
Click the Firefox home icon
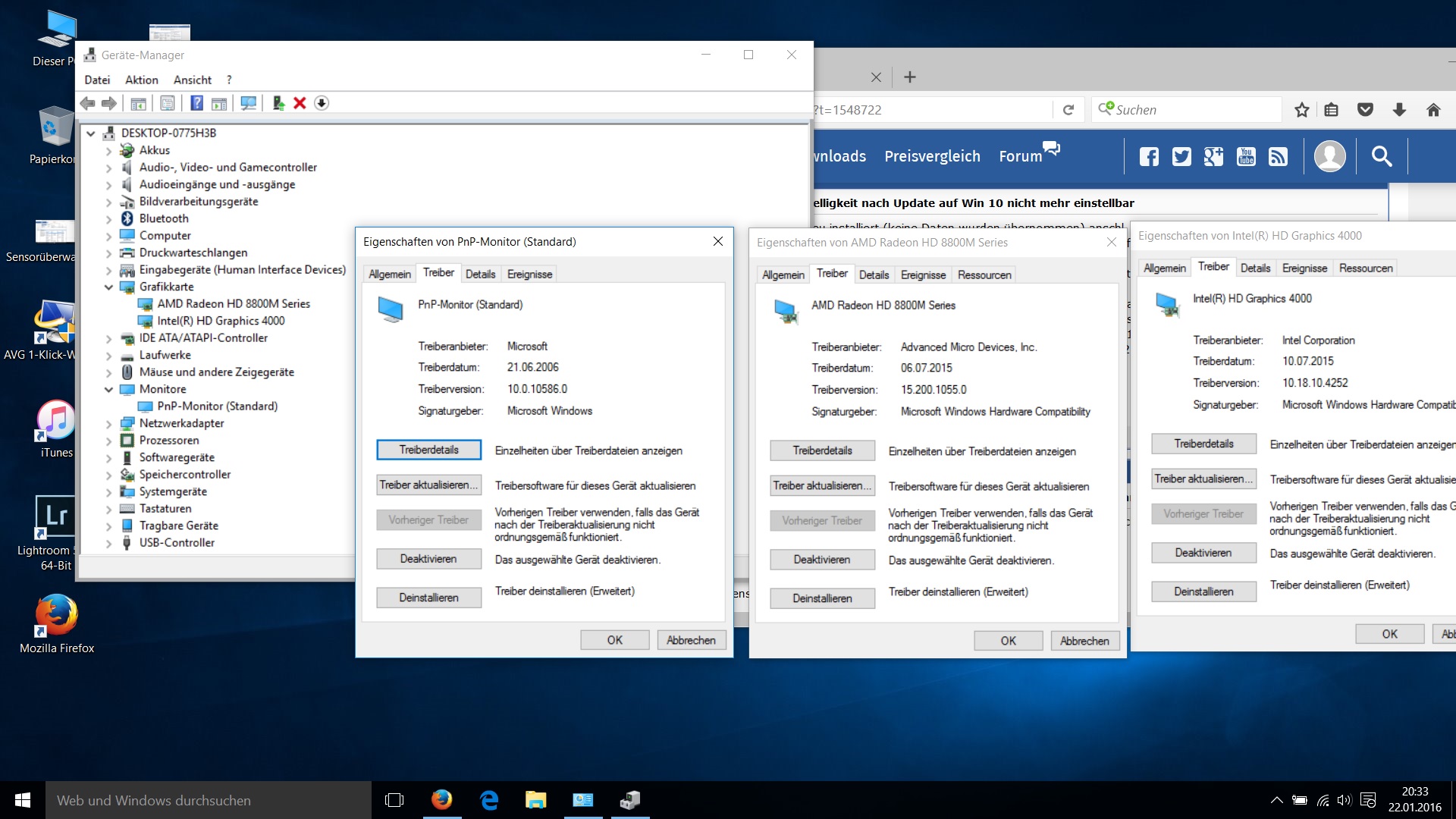(x=1432, y=110)
